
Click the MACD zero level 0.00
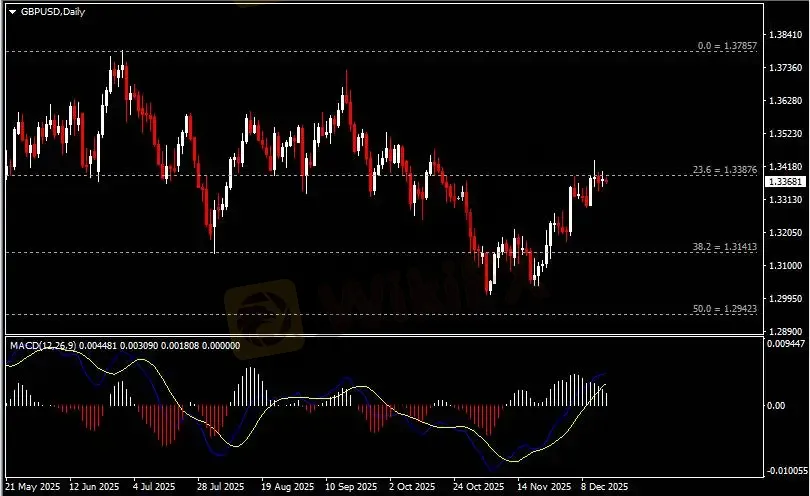tap(776, 406)
